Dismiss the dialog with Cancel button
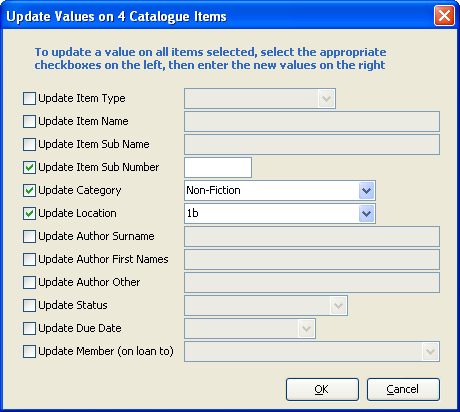The image size is (460, 412). click(403, 389)
